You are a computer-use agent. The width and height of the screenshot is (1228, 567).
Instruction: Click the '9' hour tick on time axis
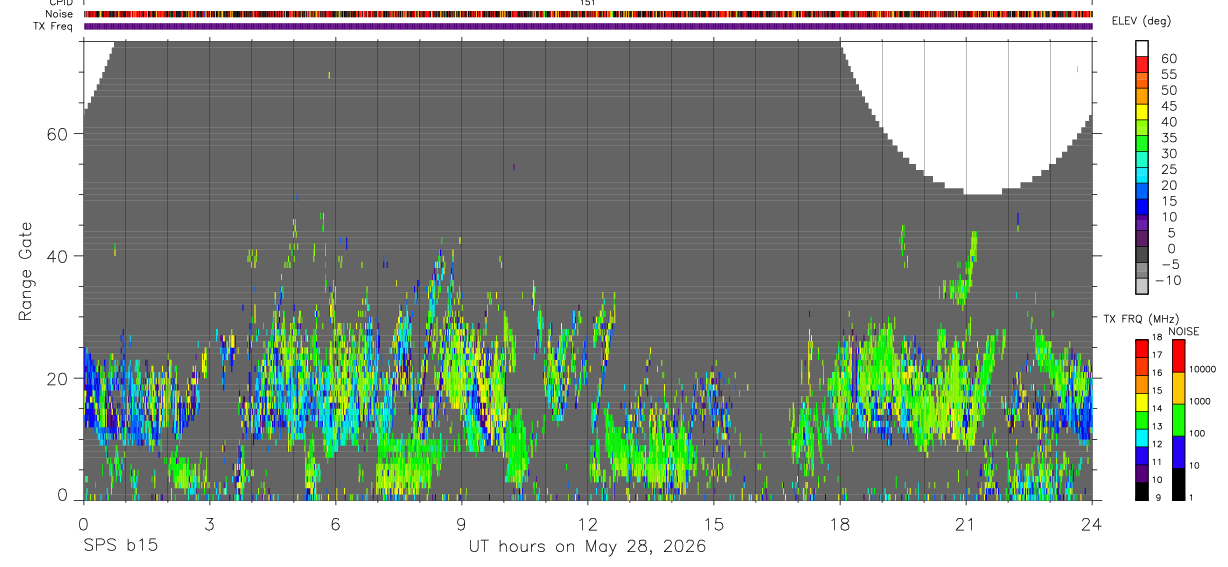[461, 524]
